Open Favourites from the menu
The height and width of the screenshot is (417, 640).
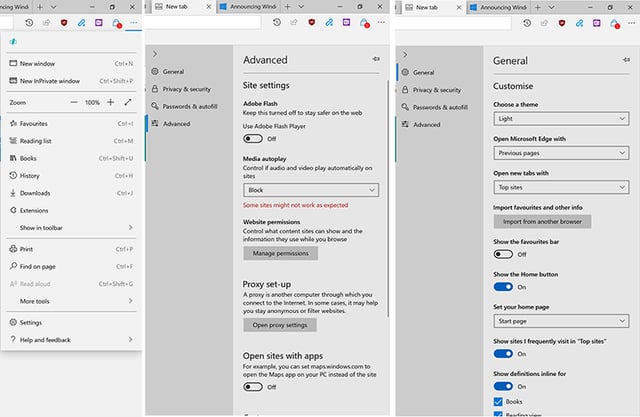(72, 123)
